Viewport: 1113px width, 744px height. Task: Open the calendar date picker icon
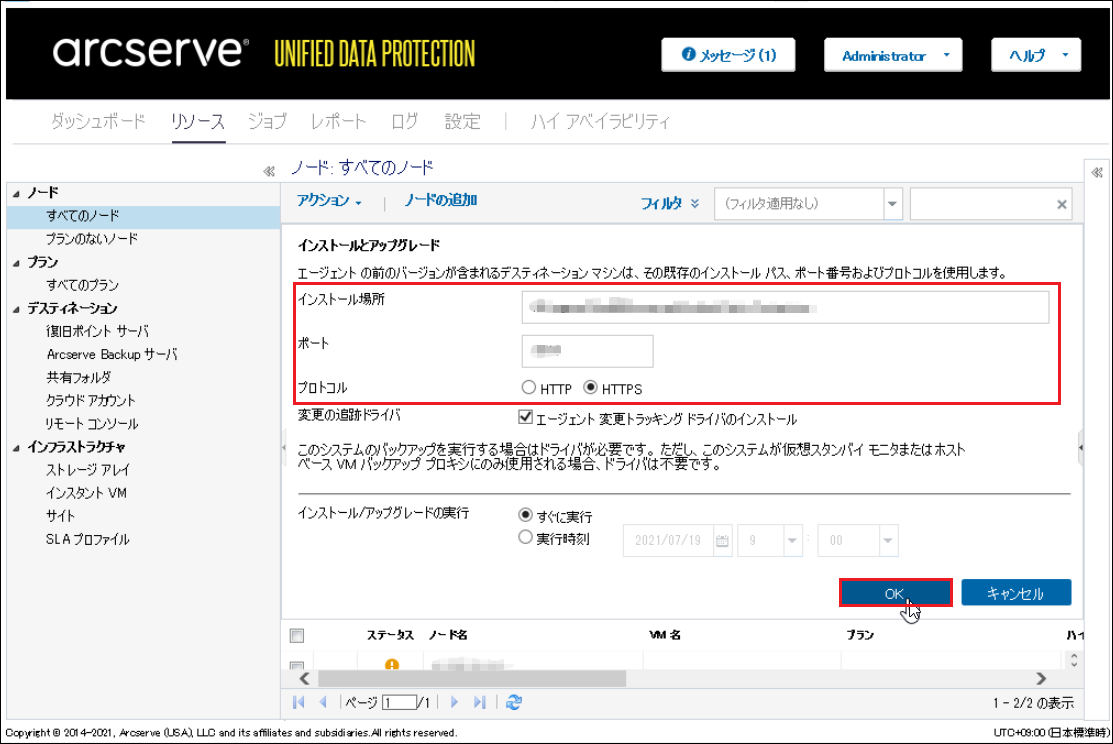722,541
